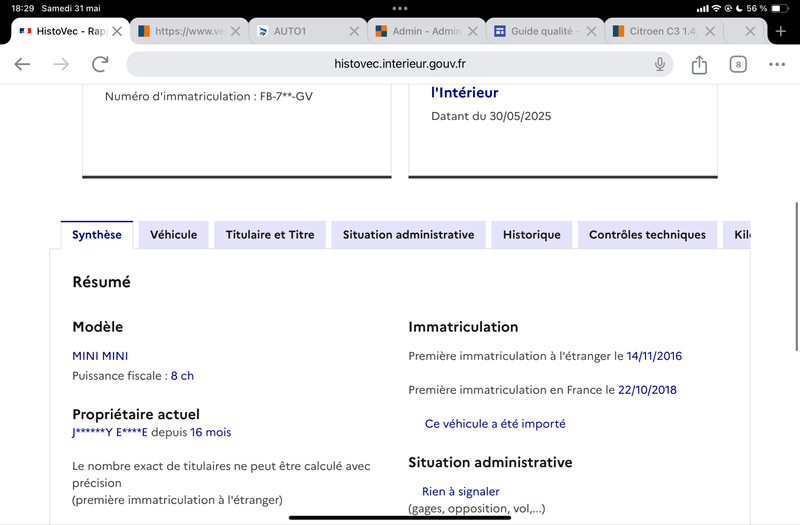Add a new browser tab
Viewport: 800px width, 525px height.
(781, 31)
